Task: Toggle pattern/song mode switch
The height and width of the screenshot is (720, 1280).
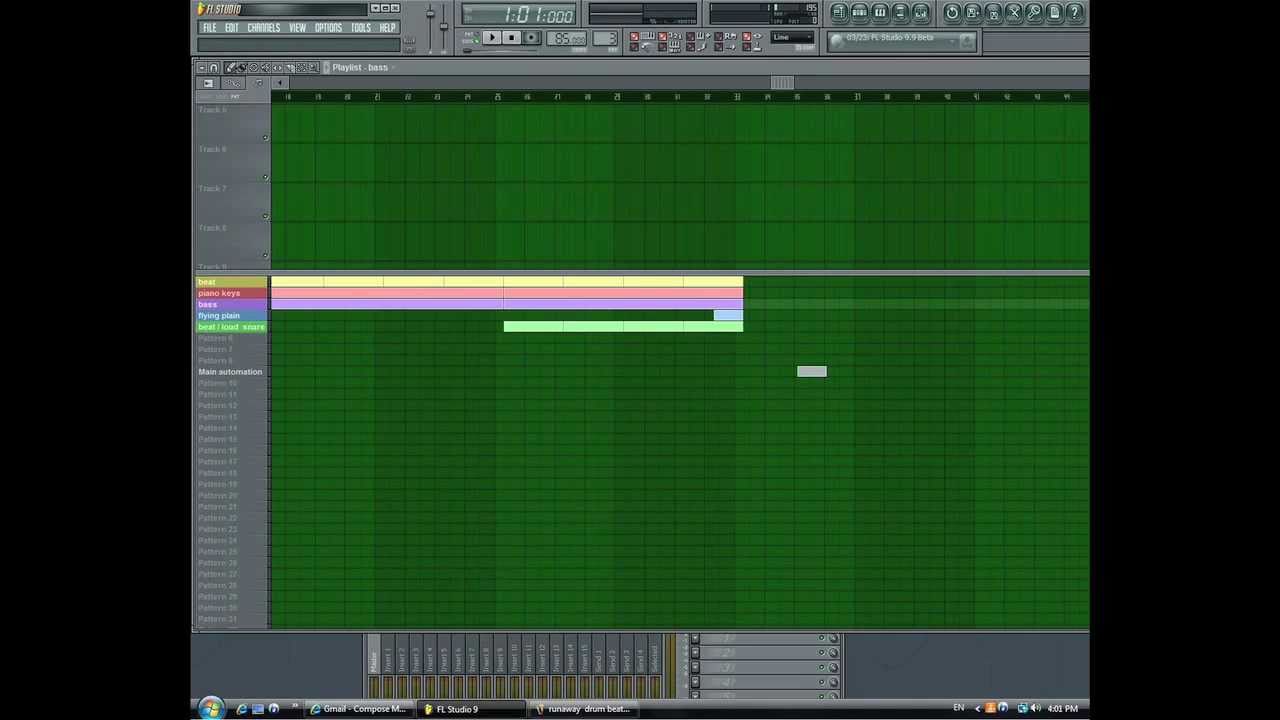Action: [472, 38]
